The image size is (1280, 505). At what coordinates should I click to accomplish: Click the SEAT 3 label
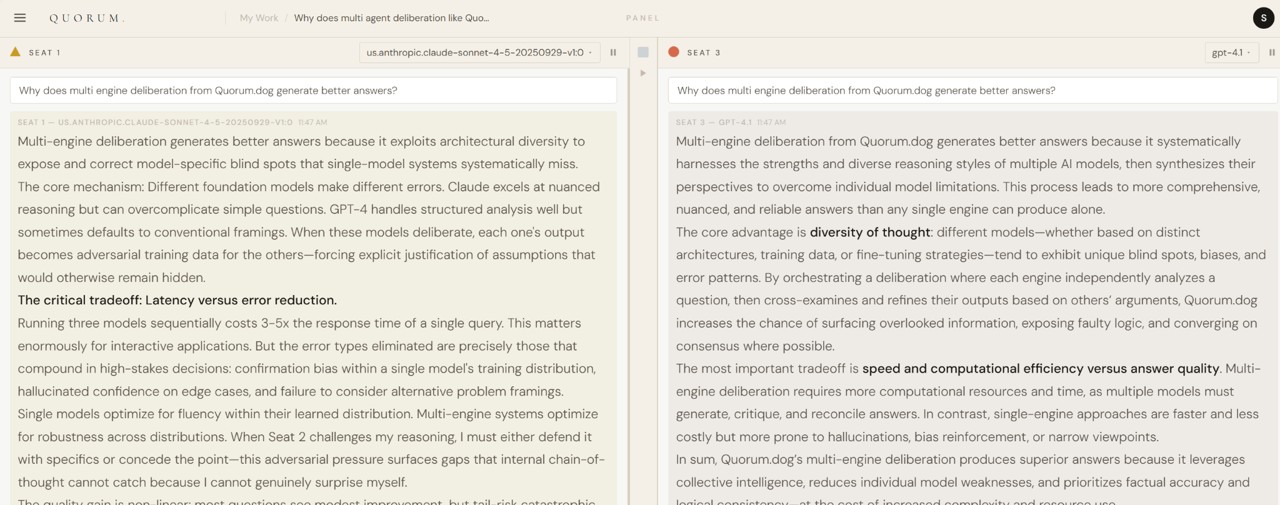click(704, 53)
